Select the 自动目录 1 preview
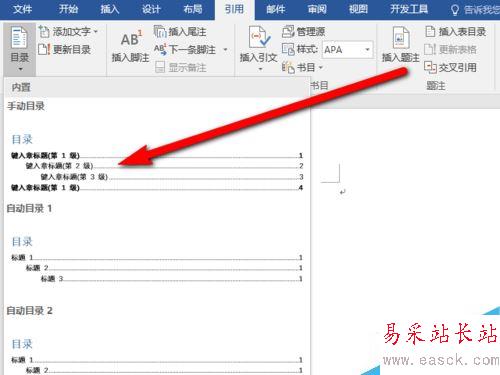 pyautogui.click(x=157, y=258)
